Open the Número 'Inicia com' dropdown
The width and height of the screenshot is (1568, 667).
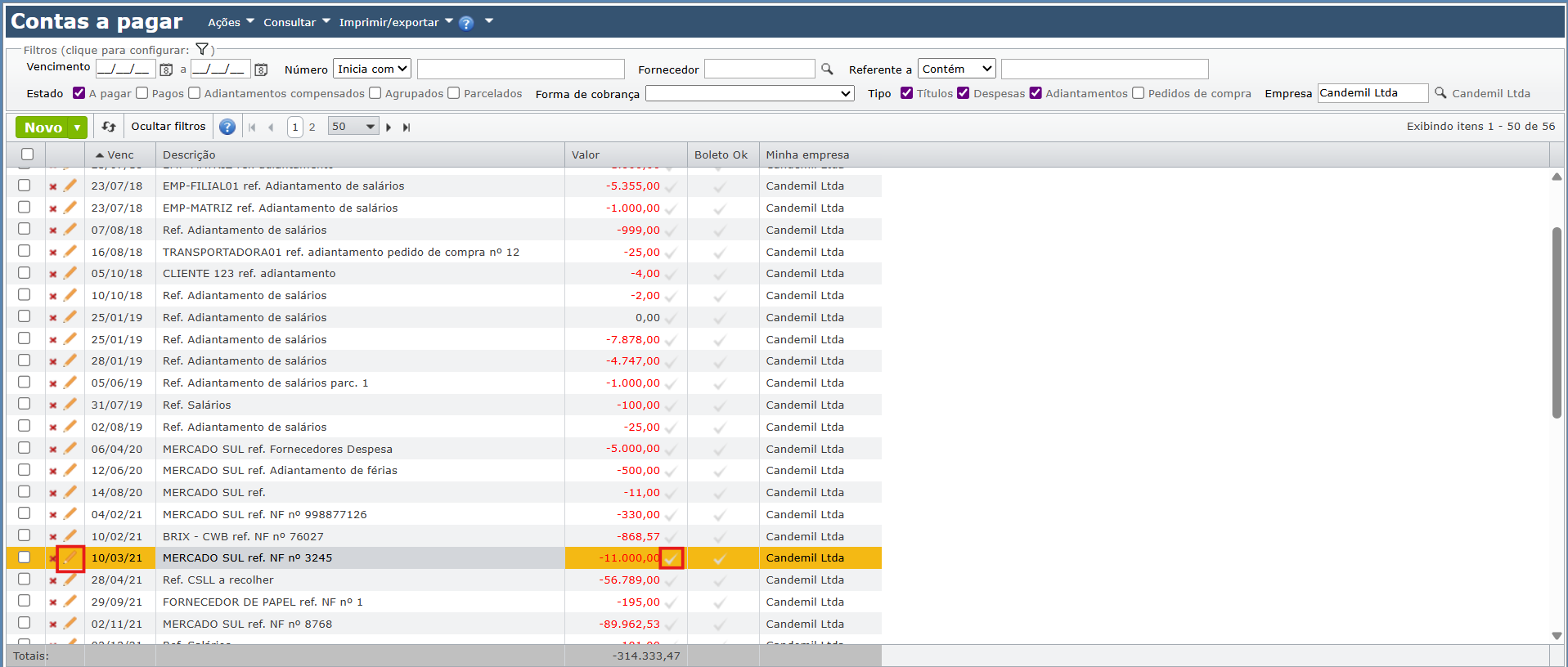coord(372,69)
